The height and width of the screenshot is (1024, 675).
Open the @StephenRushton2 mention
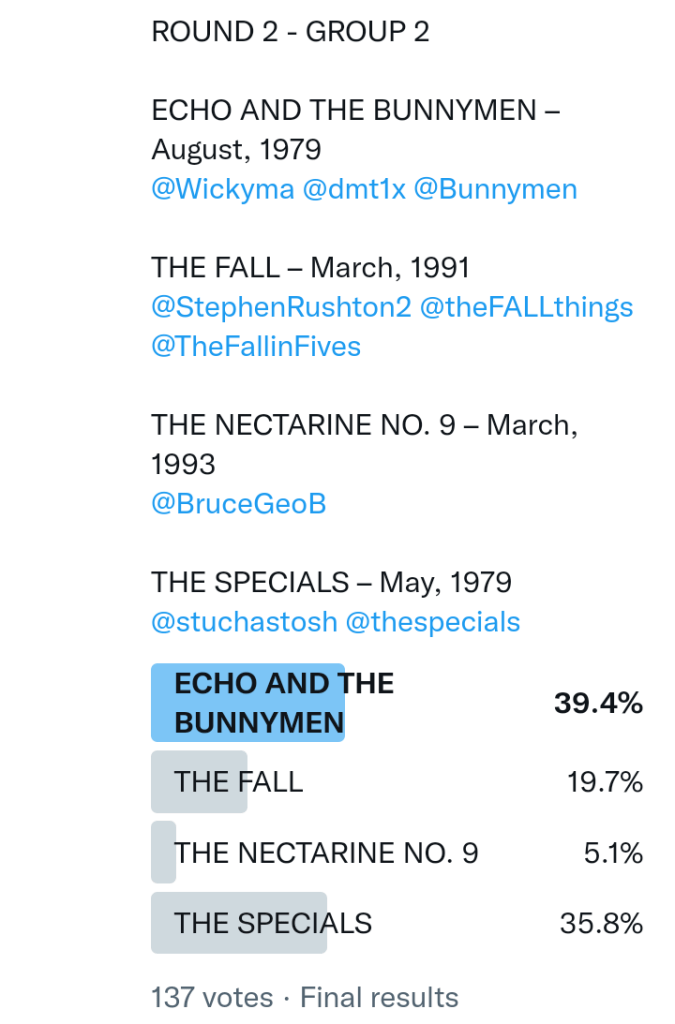281,307
